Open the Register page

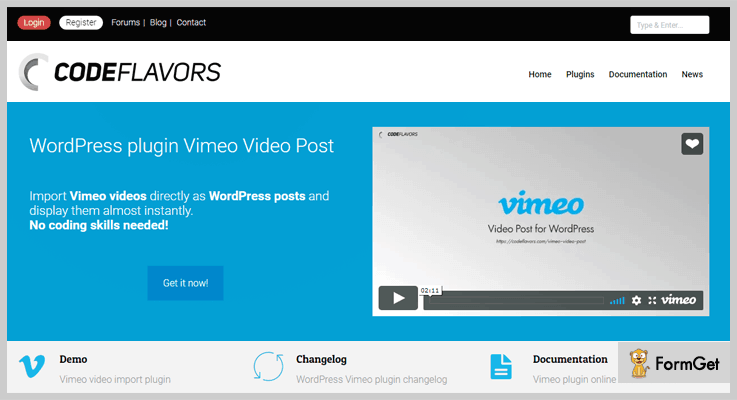81,23
